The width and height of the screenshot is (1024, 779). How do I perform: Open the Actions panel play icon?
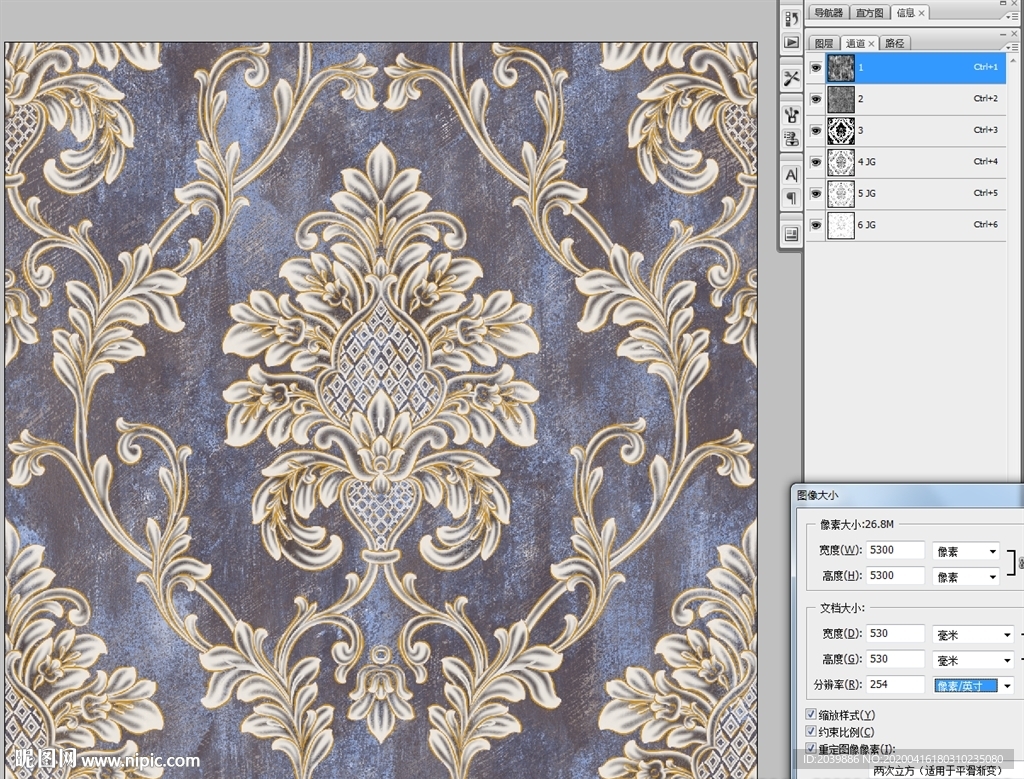tap(792, 42)
